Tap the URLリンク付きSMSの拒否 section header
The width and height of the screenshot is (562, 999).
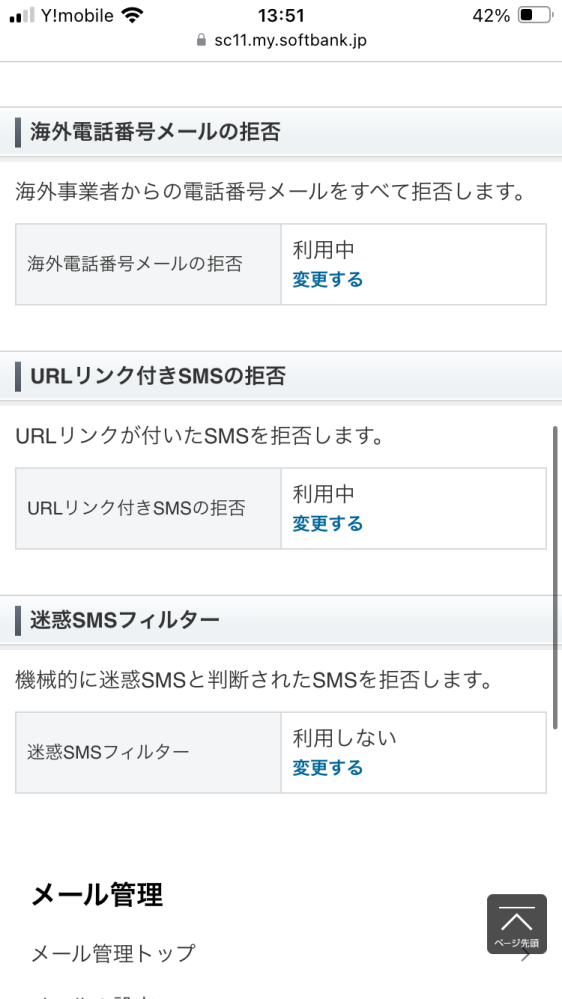[x=281, y=377]
